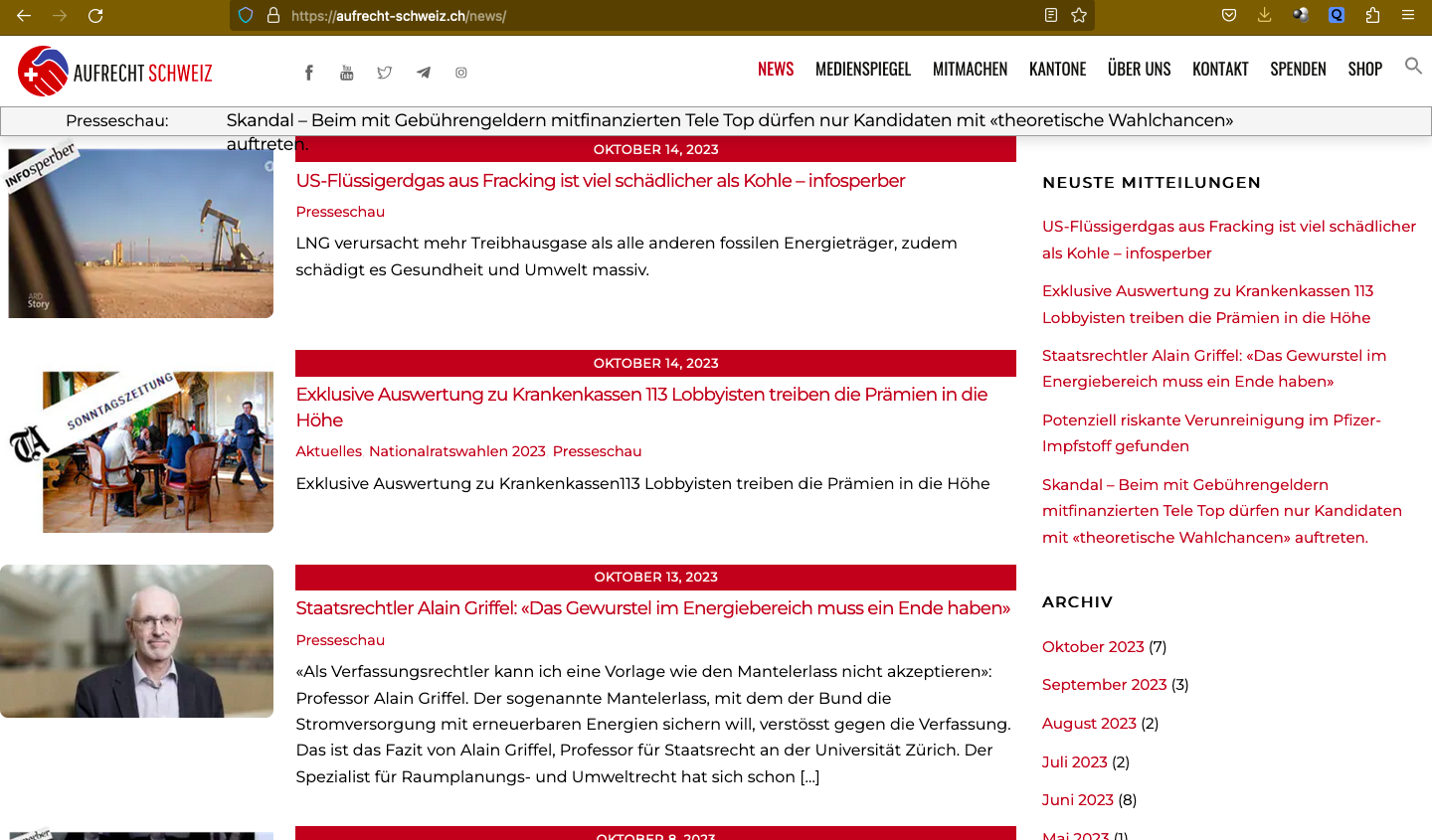Click the Presseschau: ticker label
The image size is (1432, 840).
coord(117,120)
